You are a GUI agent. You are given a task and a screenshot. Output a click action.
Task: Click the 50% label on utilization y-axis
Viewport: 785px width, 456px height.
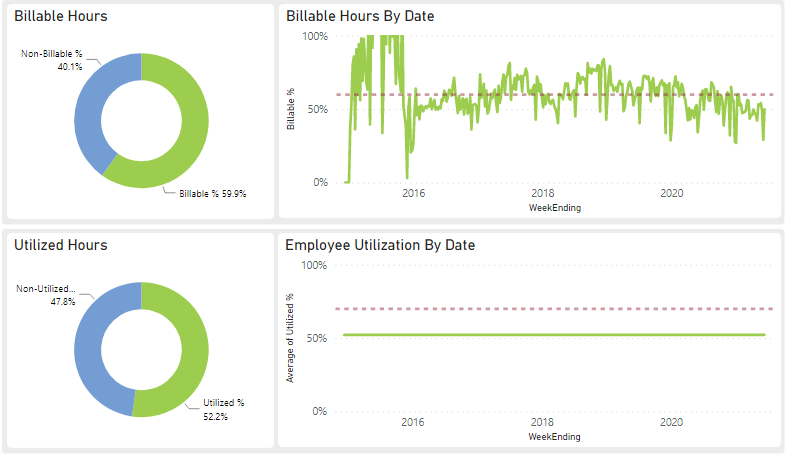(x=317, y=338)
